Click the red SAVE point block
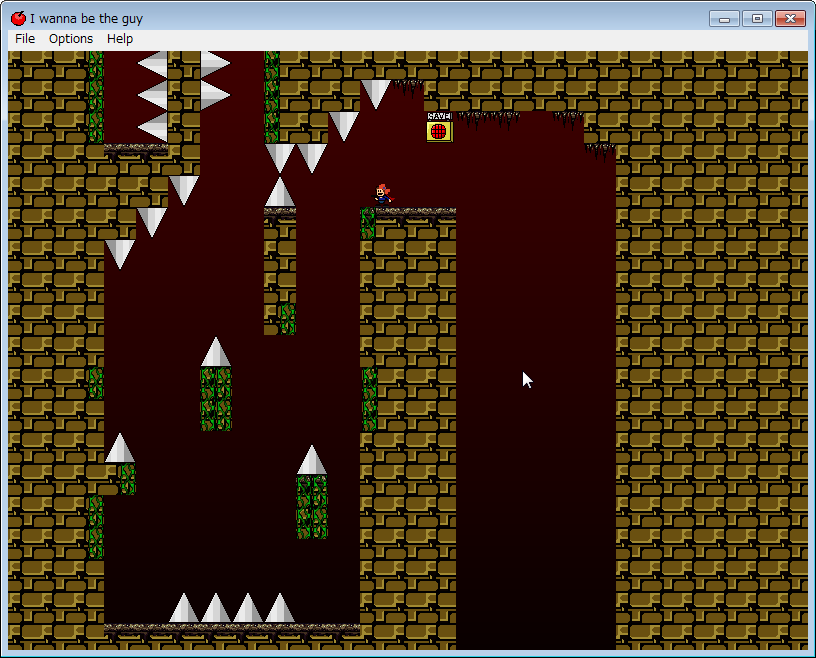Viewport: 816px width, 658px height. point(439,128)
